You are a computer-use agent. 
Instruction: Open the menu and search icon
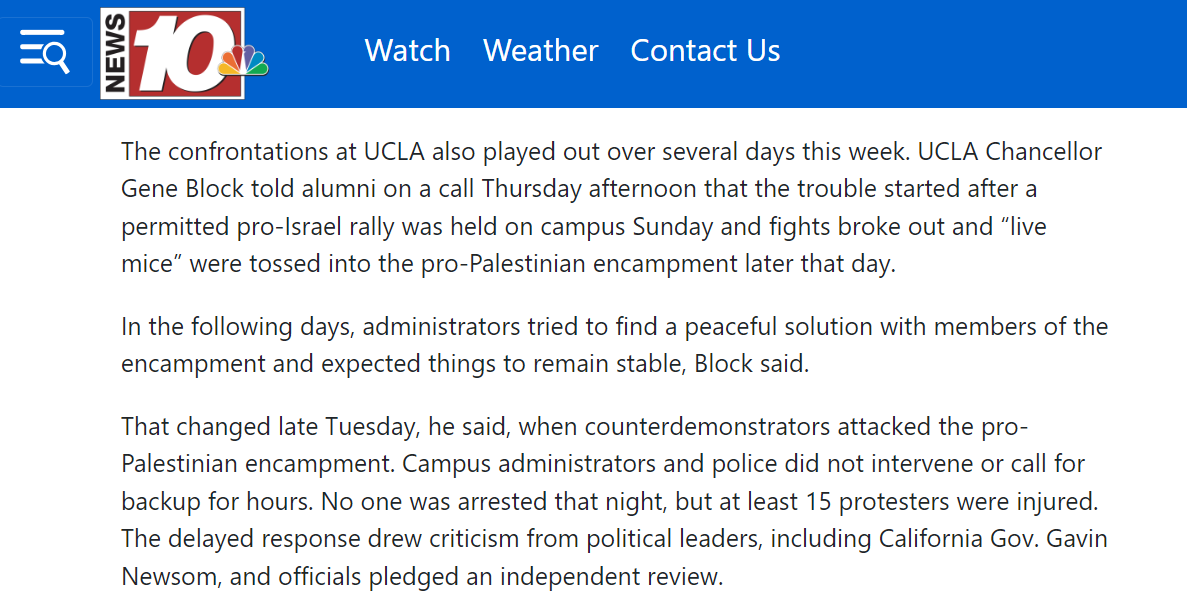pyautogui.click(x=45, y=51)
